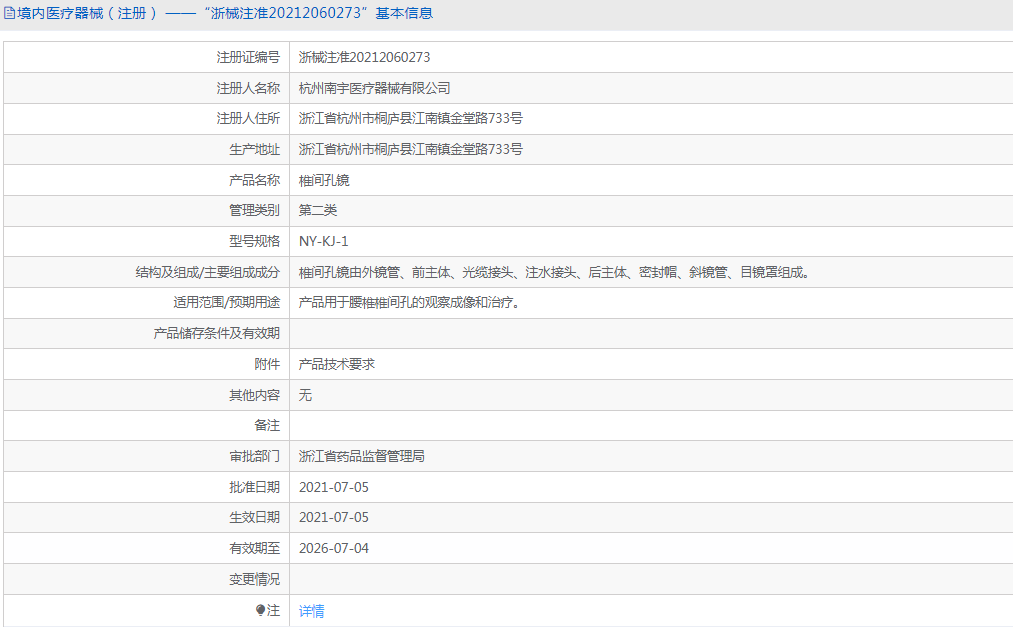The image size is (1013, 627).
Task: Click the 产品名称 label
Action: [255, 180]
